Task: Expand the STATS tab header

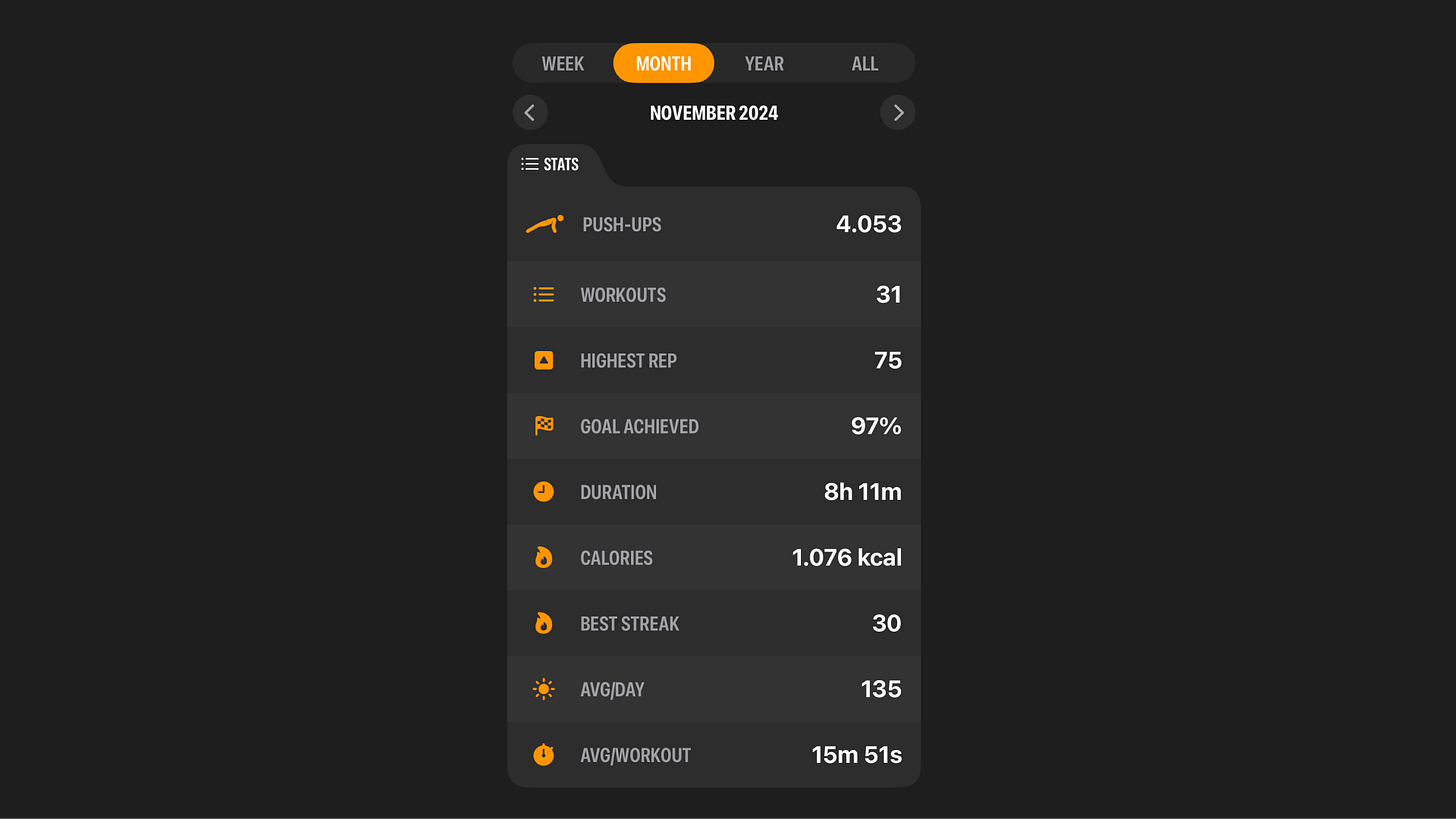Action: click(x=556, y=164)
